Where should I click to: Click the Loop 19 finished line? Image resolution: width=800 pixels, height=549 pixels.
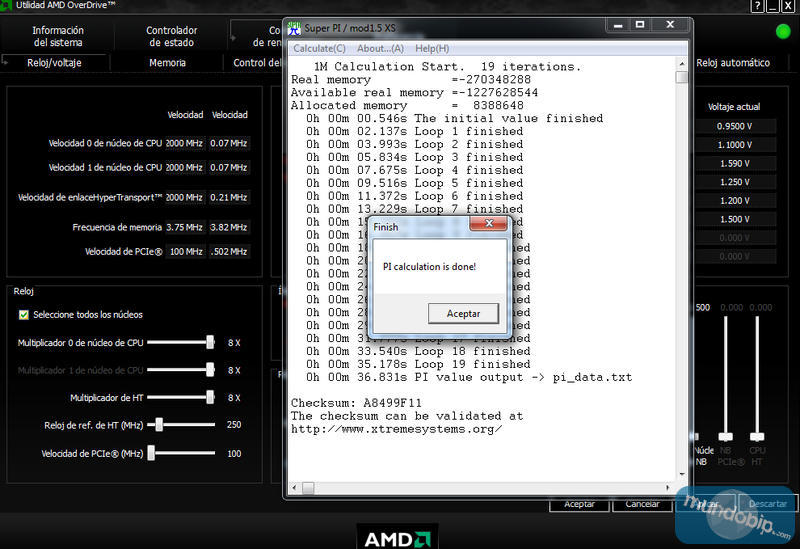(418, 364)
